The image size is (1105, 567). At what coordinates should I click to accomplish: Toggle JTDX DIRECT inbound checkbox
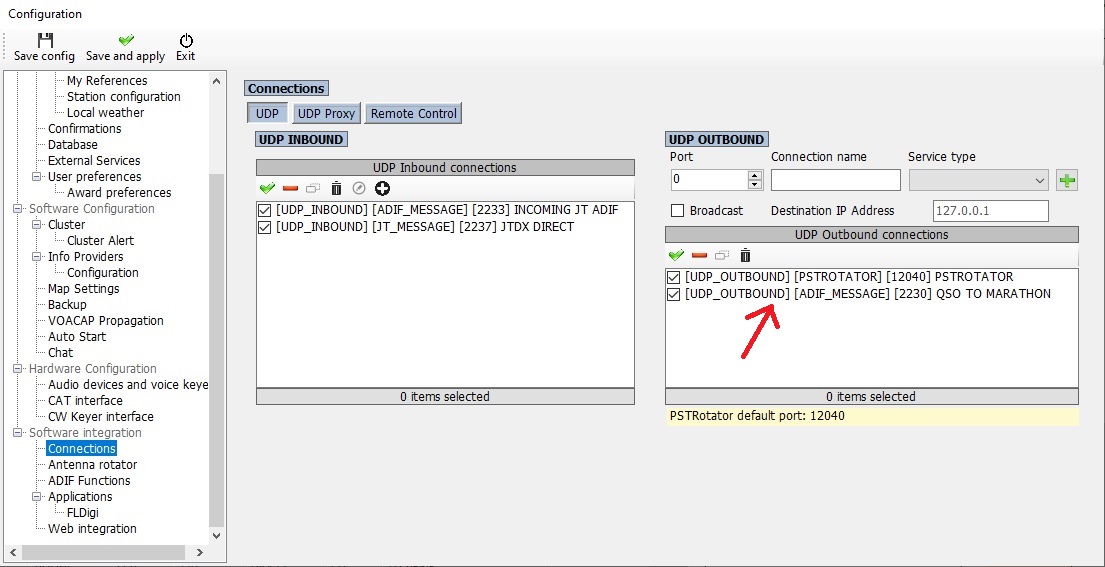[265, 227]
